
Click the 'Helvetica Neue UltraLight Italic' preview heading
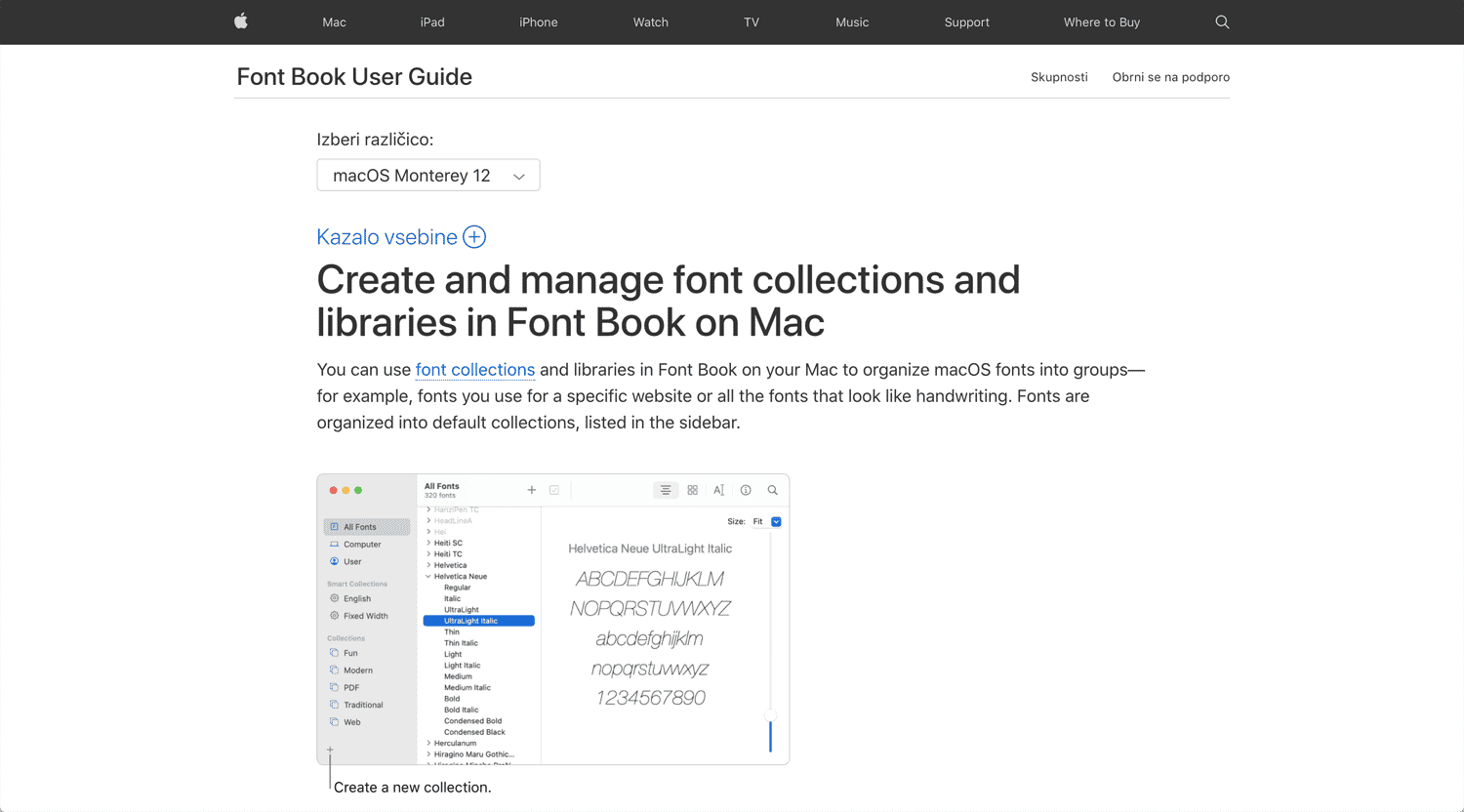coord(650,549)
